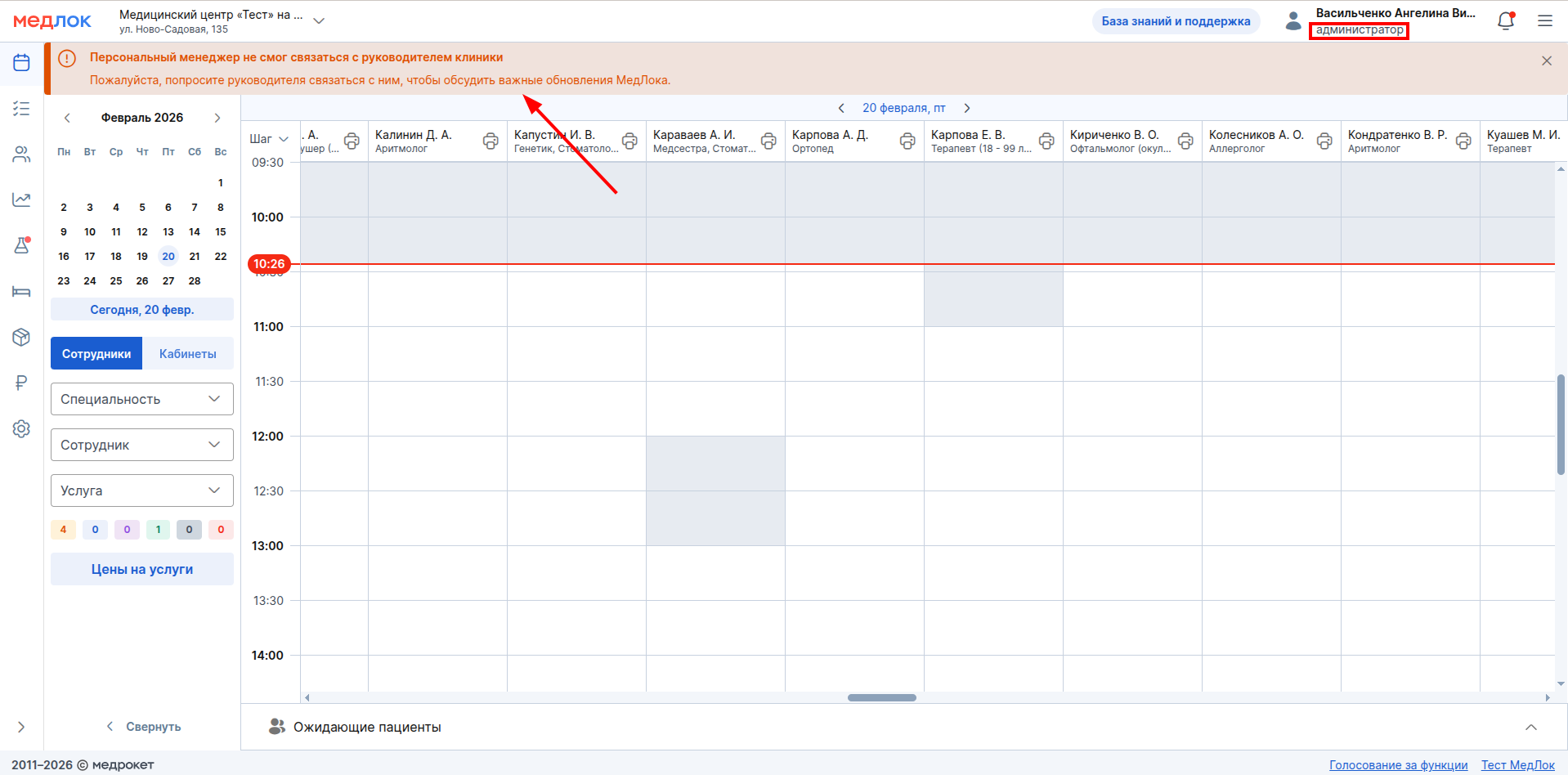Filter by orange status counter 4
The height and width of the screenshot is (775, 1568).
point(63,530)
